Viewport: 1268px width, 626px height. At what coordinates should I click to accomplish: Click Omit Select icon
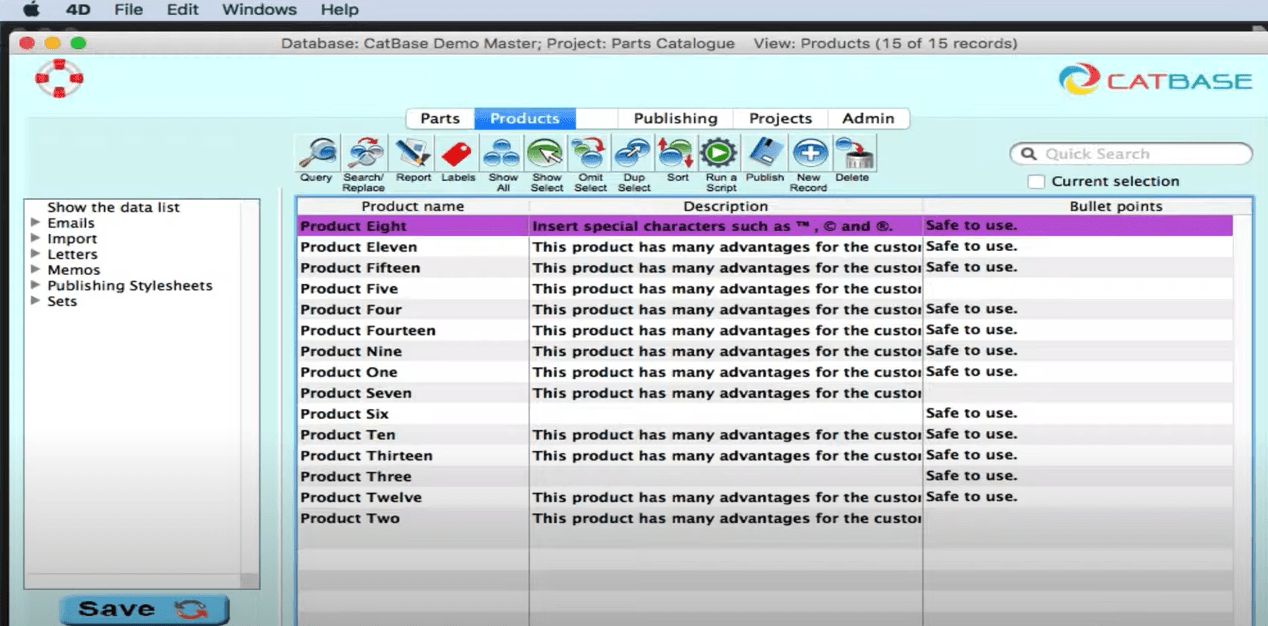pos(590,153)
